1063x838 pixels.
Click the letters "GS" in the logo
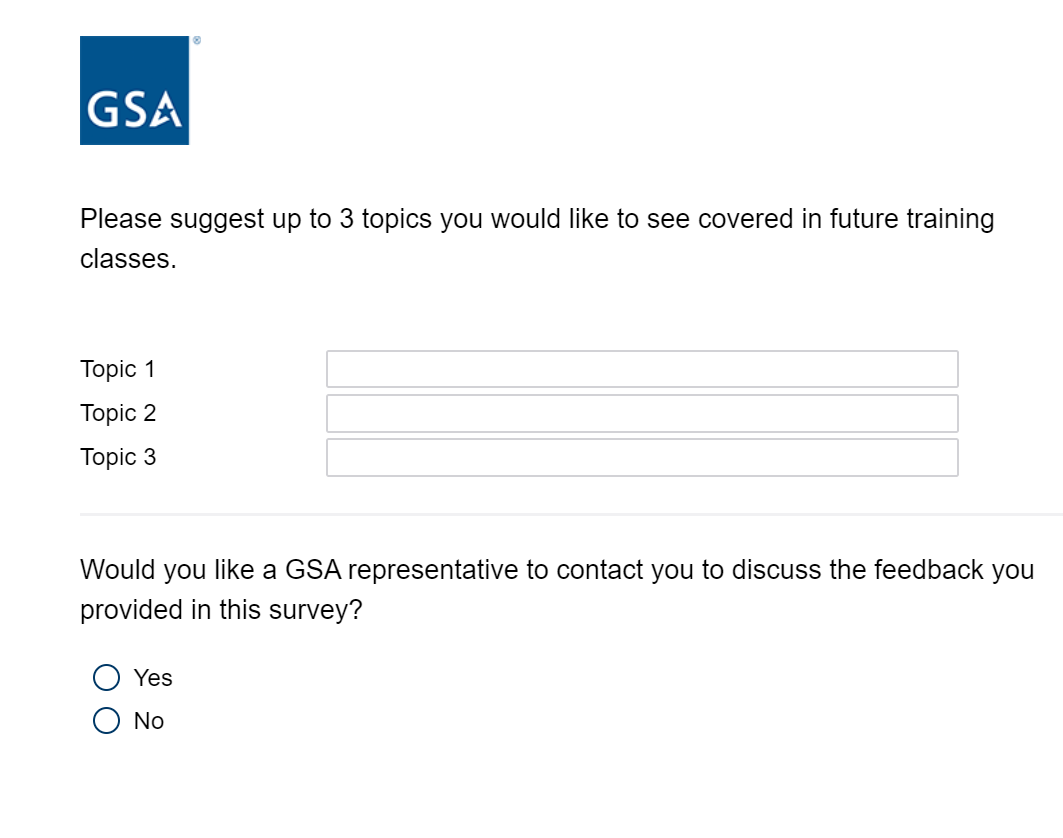[x=117, y=110]
